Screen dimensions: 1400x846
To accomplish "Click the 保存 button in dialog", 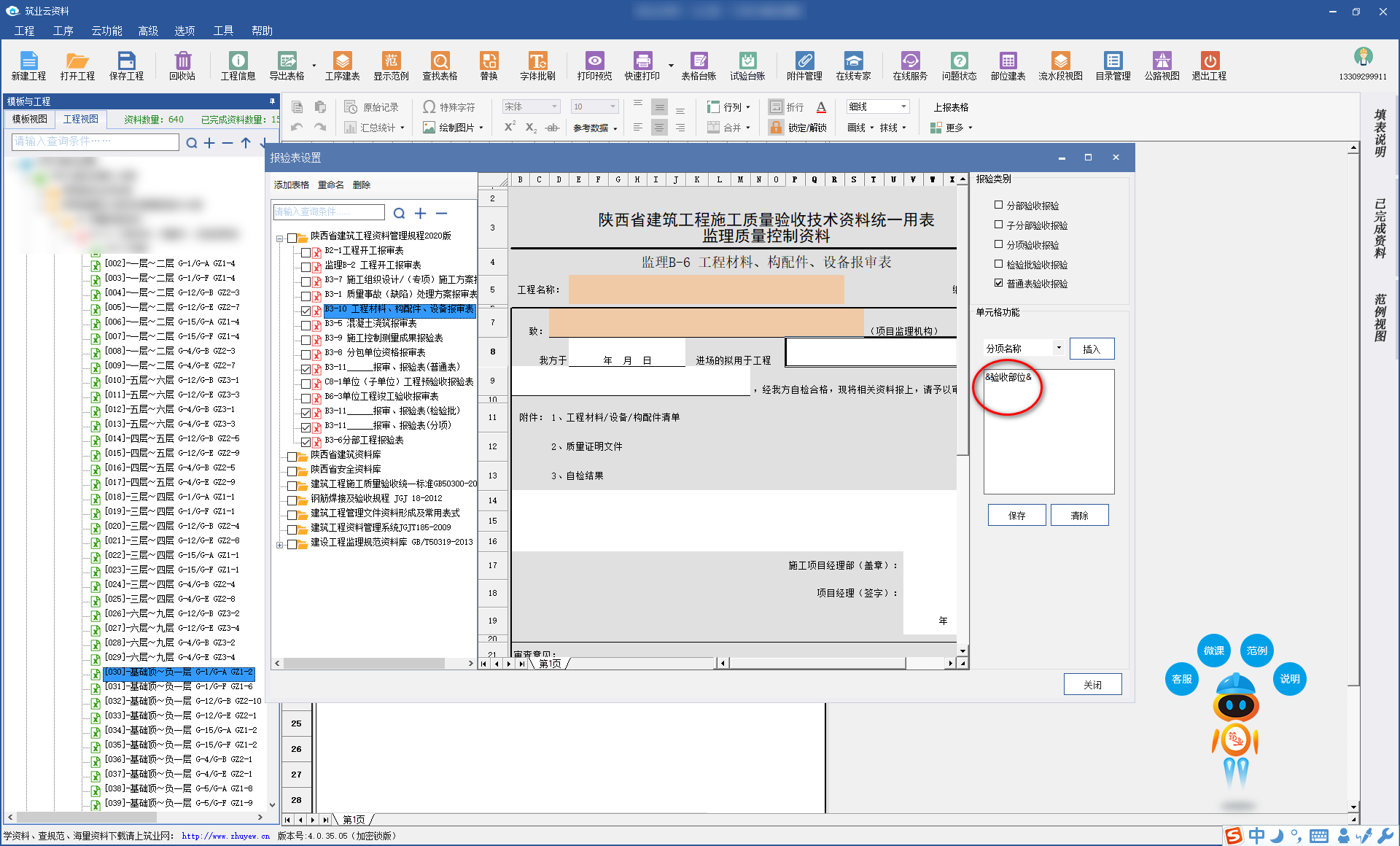I will point(1016,515).
